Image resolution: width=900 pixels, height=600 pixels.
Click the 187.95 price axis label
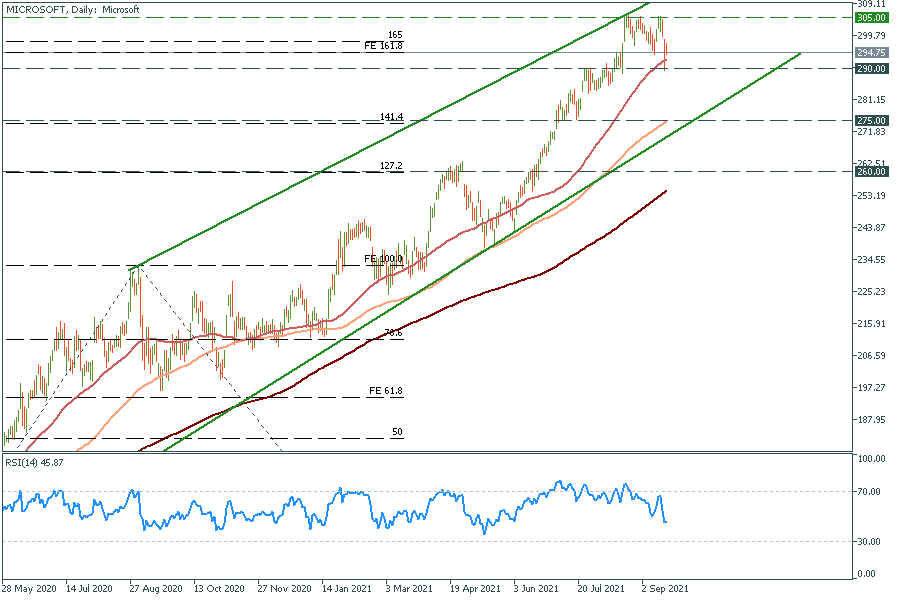point(871,420)
